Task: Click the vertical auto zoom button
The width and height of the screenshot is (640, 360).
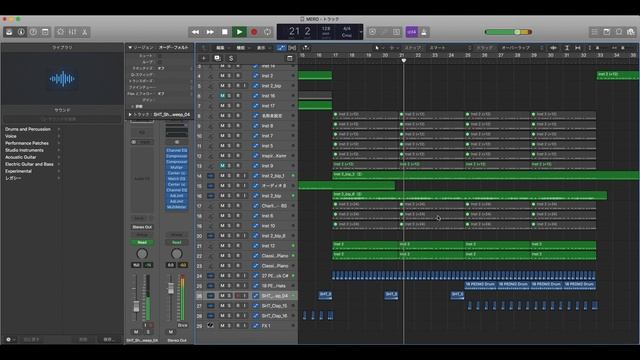Action: 567,48
